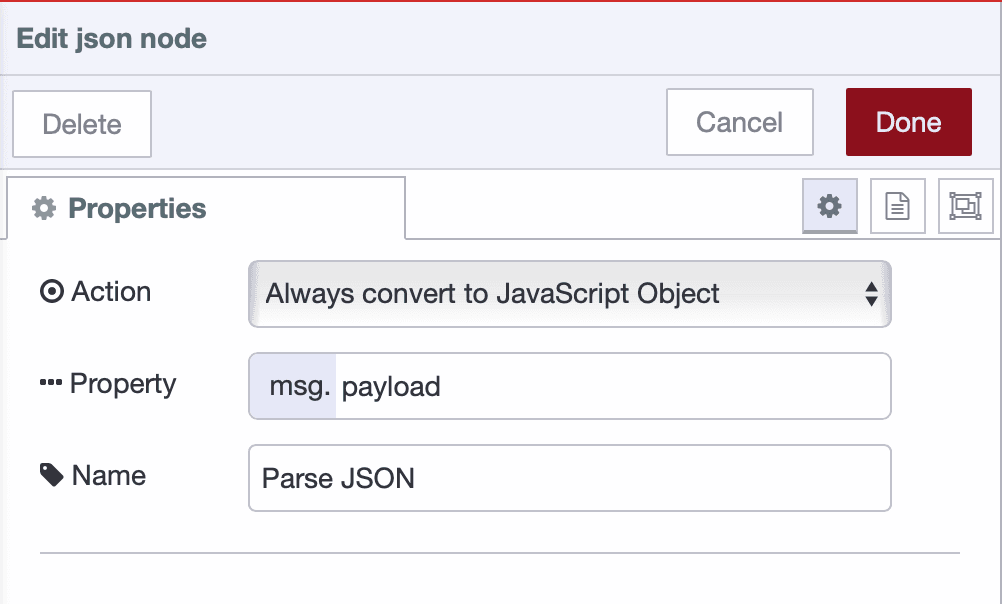Click the msg. prefix badge in Property field
This screenshot has width=1002, height=604.
[298, 385]
